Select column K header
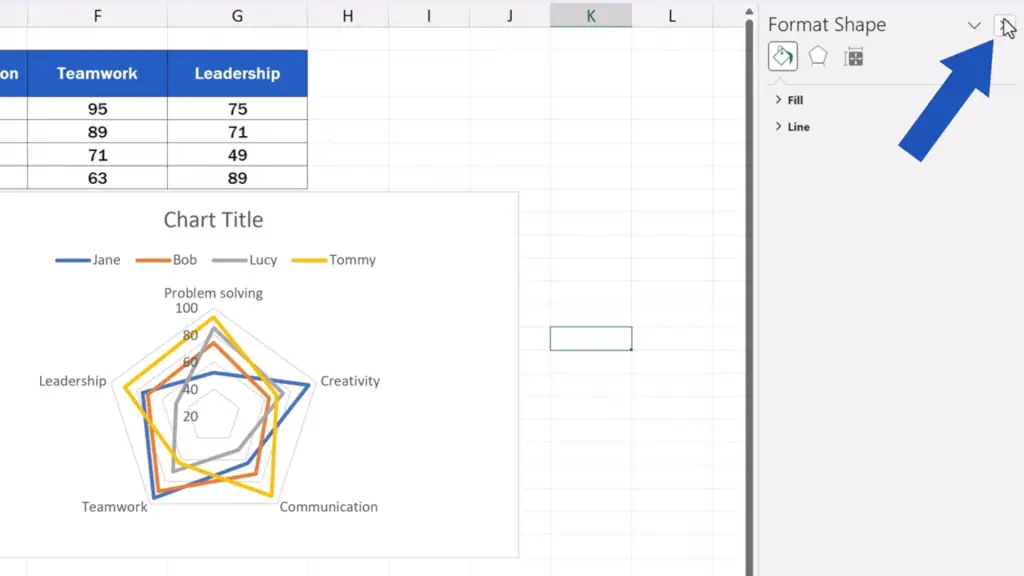Viewport: 1024px width, 576px height. tap(590, 16)
